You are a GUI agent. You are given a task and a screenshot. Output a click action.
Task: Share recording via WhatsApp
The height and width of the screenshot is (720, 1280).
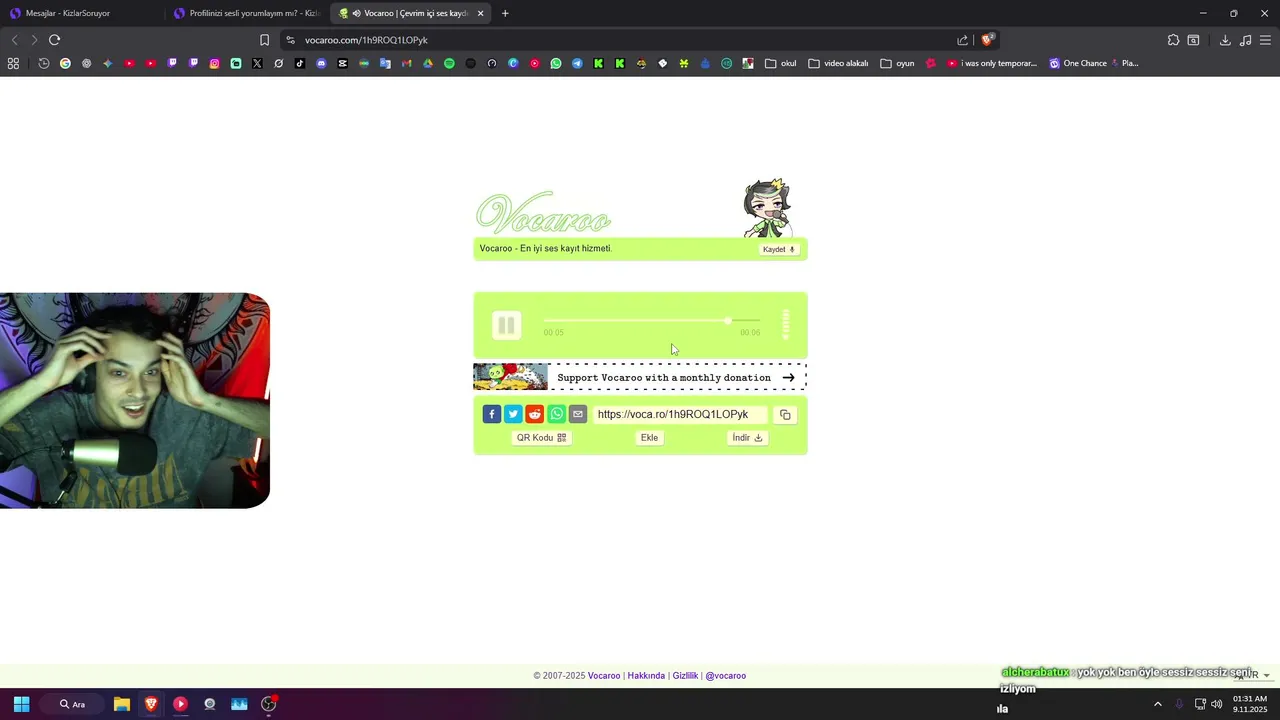click(556, 414)
